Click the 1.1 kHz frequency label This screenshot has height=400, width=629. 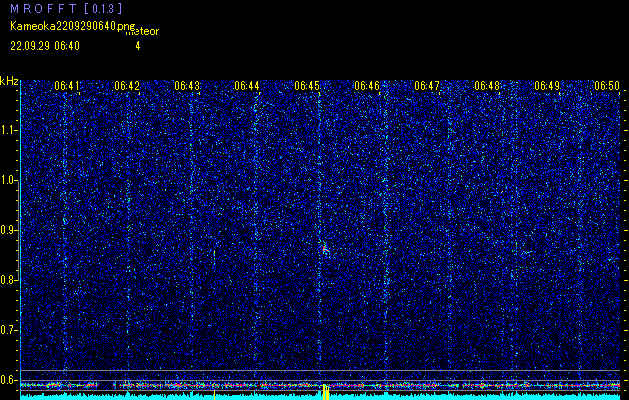(8, 130)
